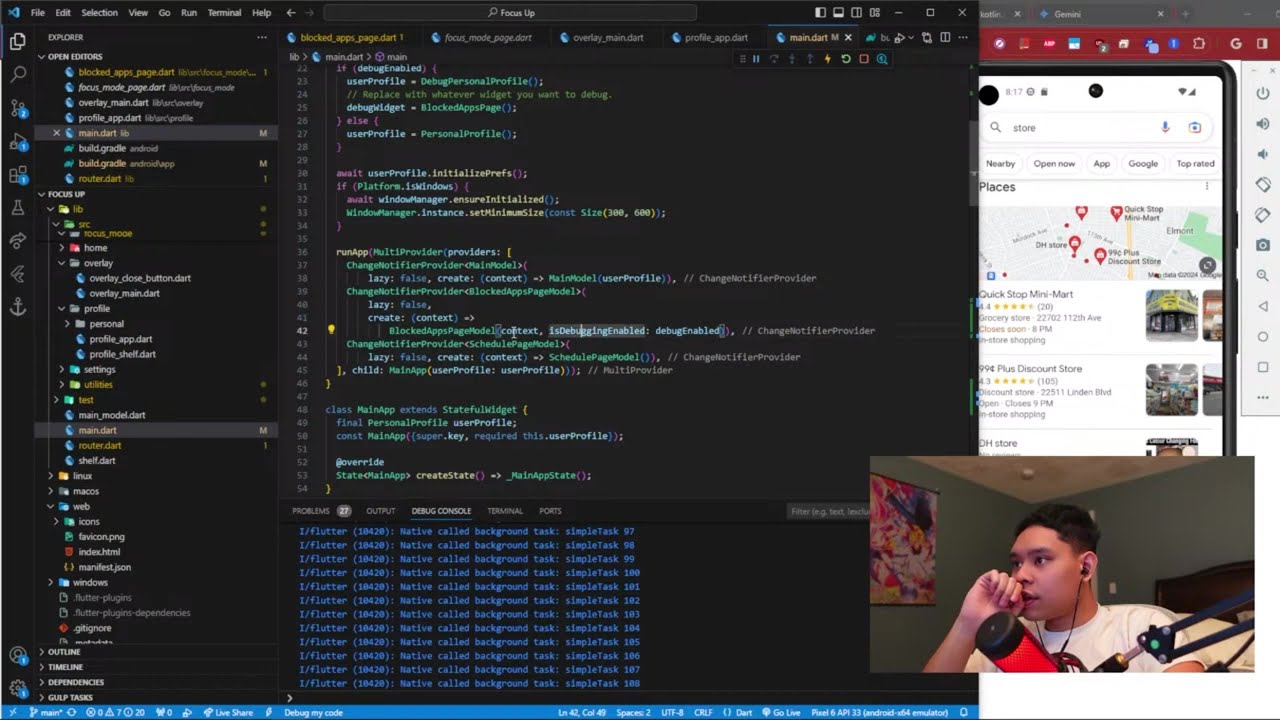
Task: Open the Compare Changes icon in editor toolbar
Action: 927,38
